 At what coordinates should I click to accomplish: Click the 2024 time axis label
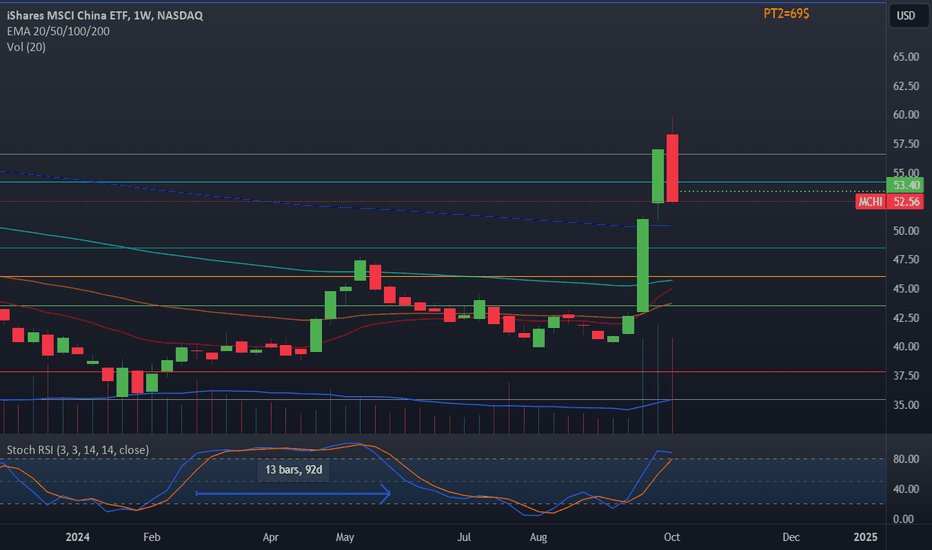[x=77, y=537]
